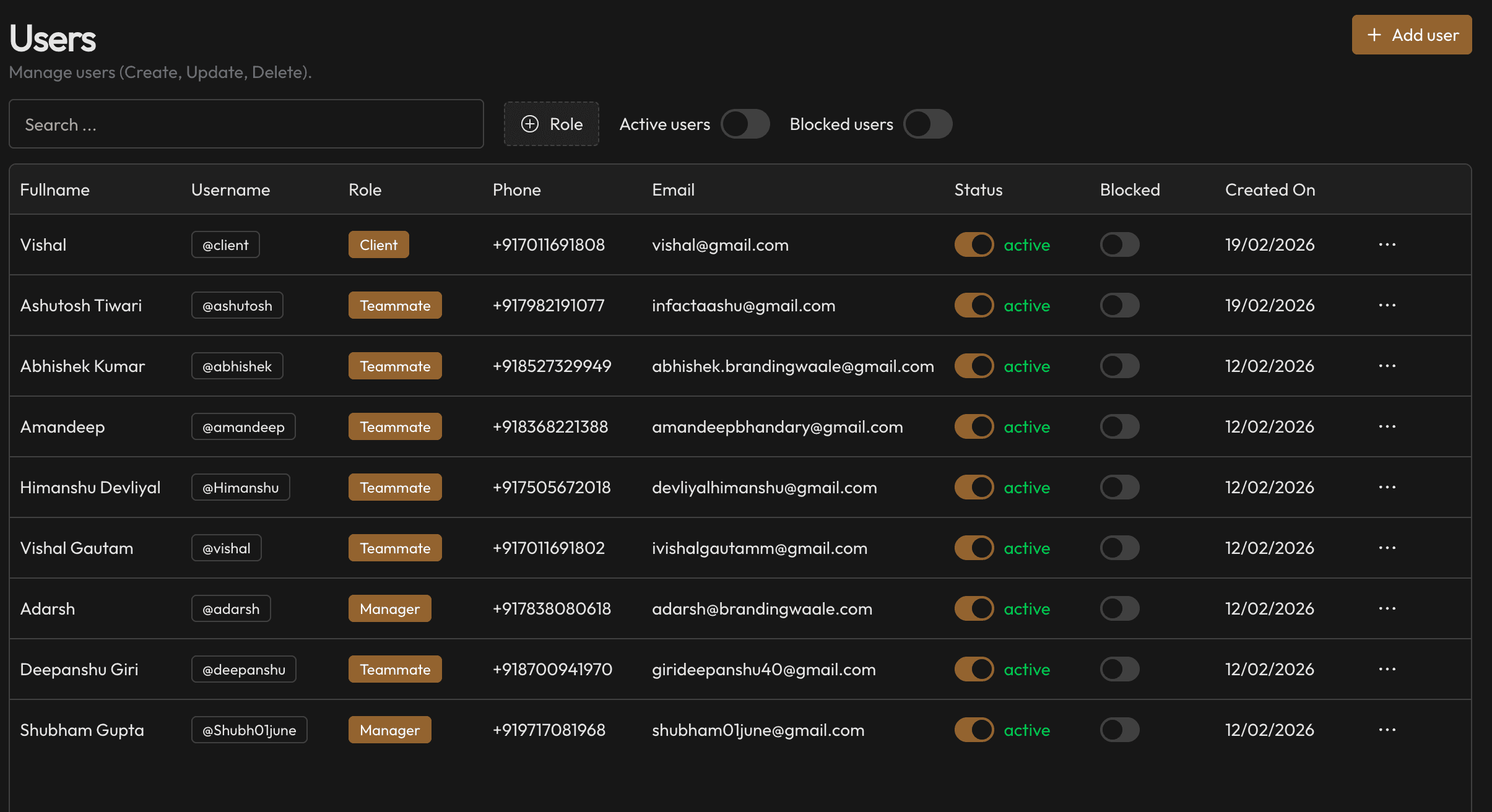Open the actions menu for Adarsh
This screenshot has width=1492, height=812.
(x=1387, y=608)
